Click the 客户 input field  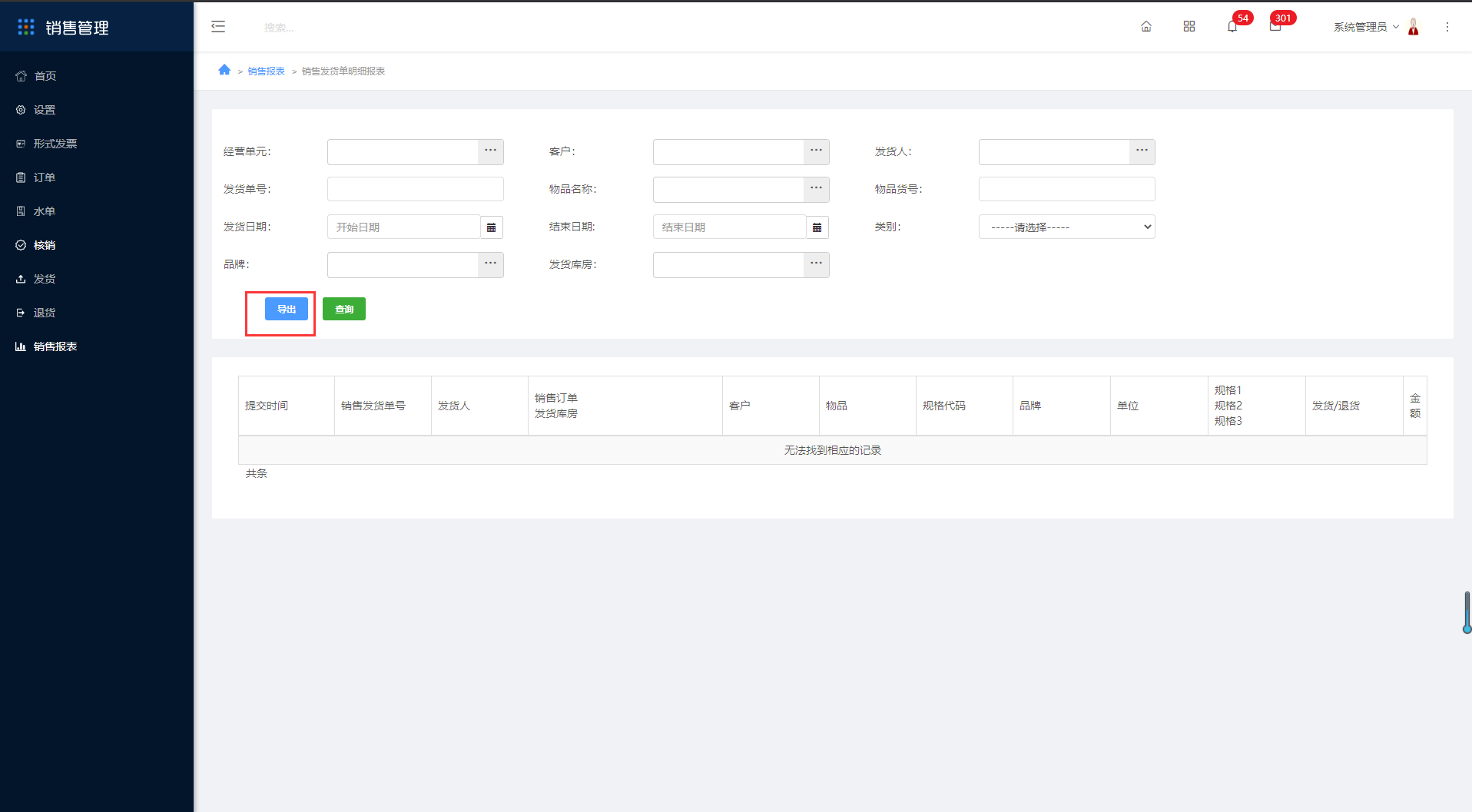729,151
